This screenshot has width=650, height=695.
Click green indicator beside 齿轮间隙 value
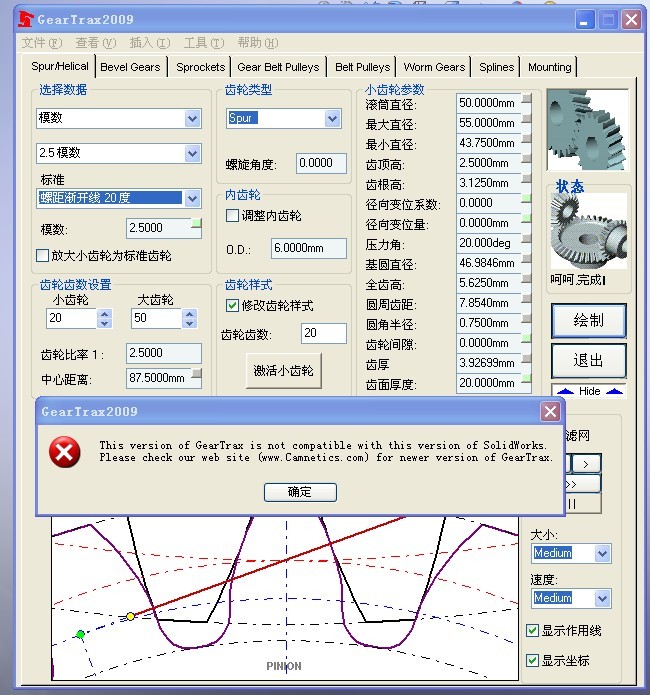click(526, 338)
